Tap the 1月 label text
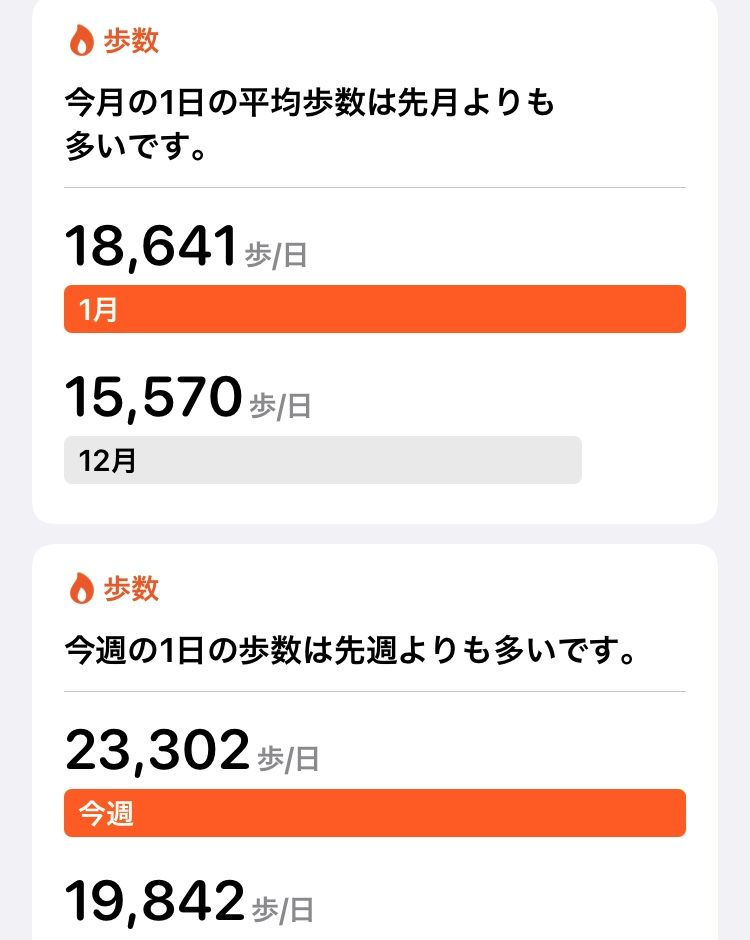This screenshot has width=750, height=940. click(98, 309)
